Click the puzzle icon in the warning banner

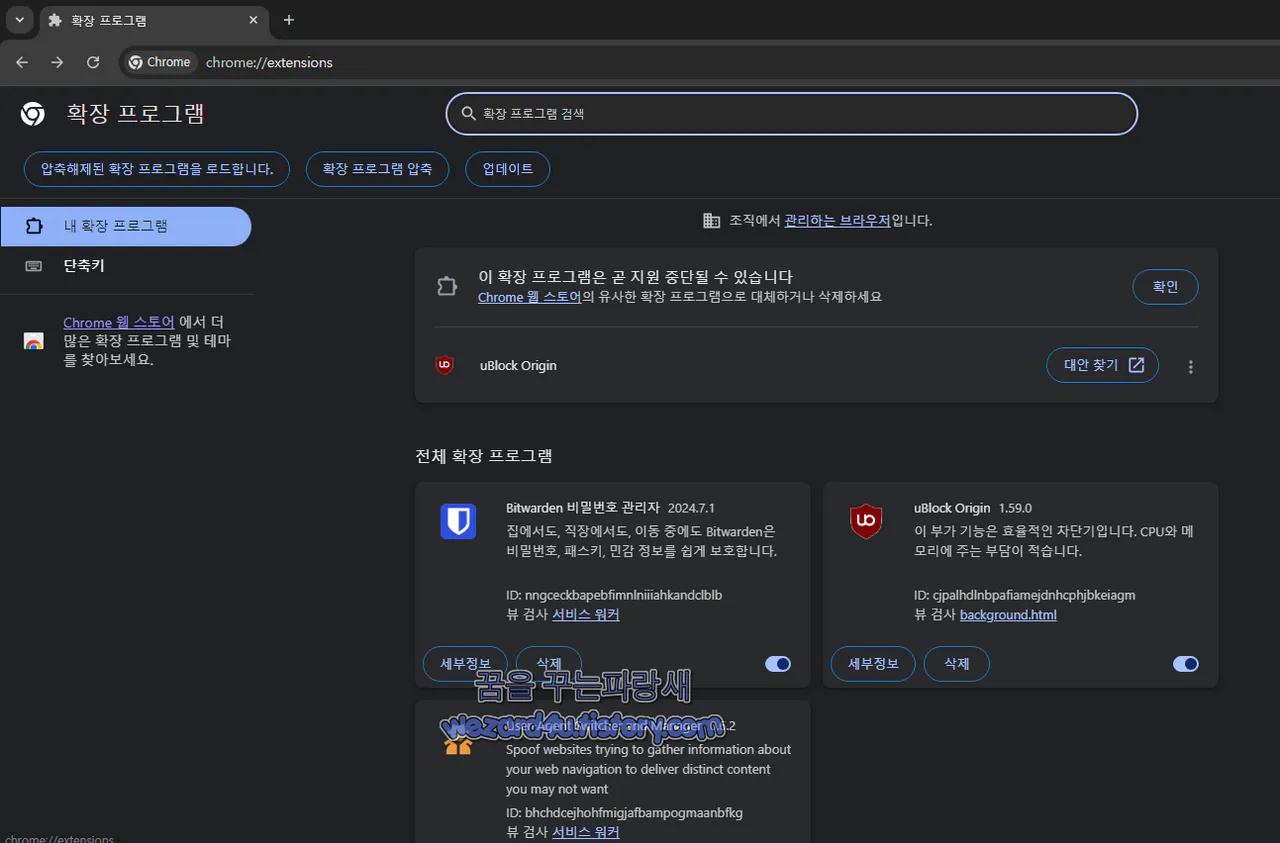447,287
